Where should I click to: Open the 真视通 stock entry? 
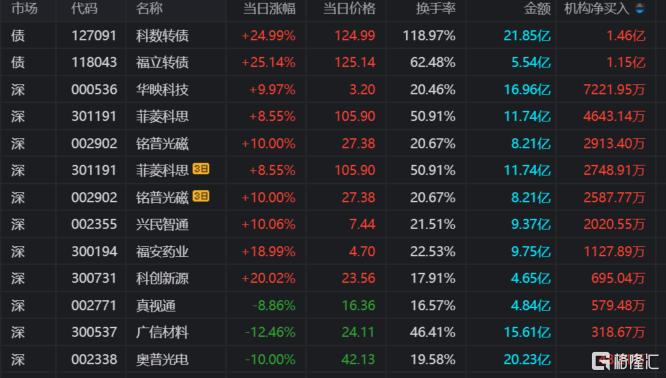156,306
